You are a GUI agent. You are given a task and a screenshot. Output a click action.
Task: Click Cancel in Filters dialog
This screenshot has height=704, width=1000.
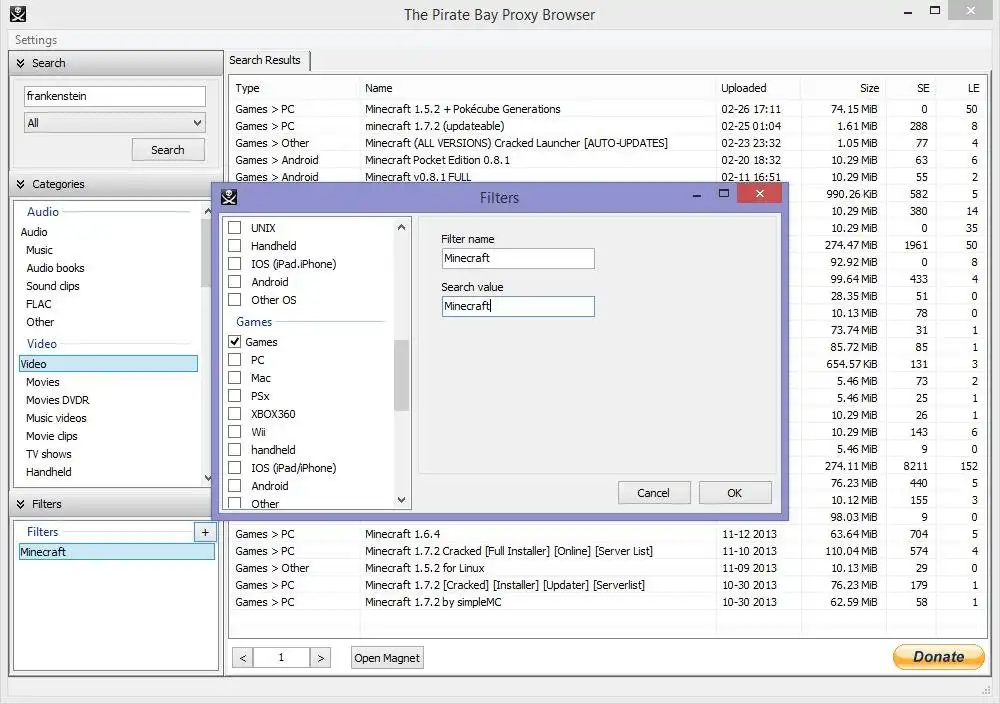[x=654, y=493]
